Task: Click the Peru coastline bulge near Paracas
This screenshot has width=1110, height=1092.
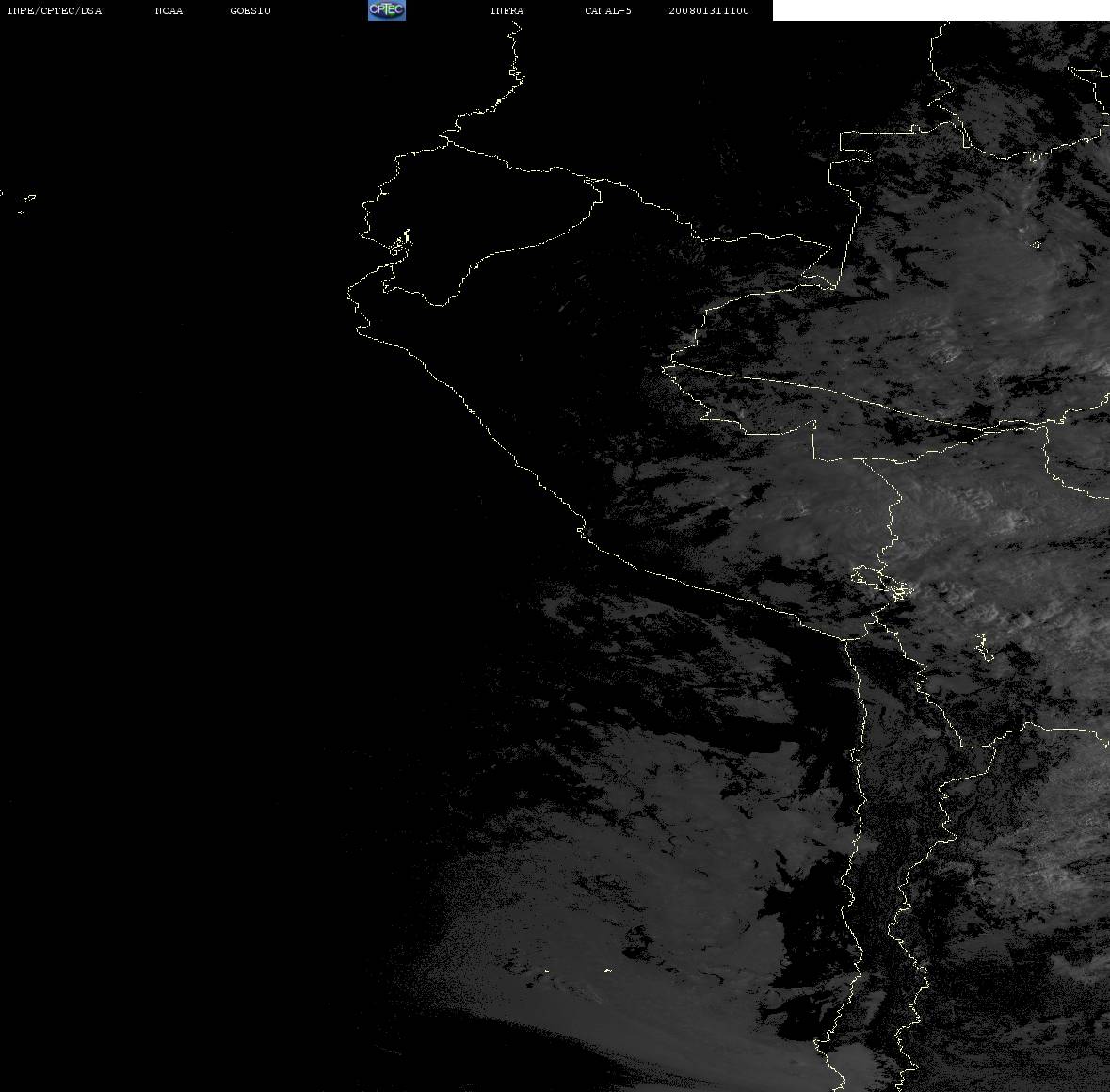Action: (582, 529)
